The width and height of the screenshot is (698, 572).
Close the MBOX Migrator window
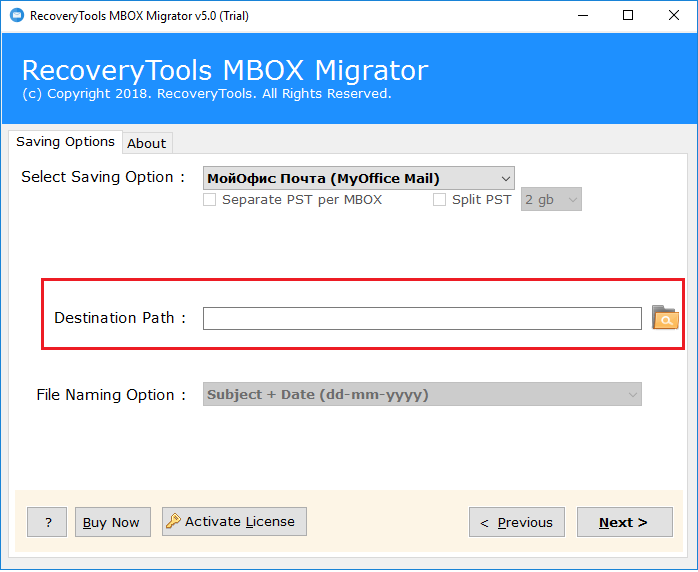[x=674, y=16]
